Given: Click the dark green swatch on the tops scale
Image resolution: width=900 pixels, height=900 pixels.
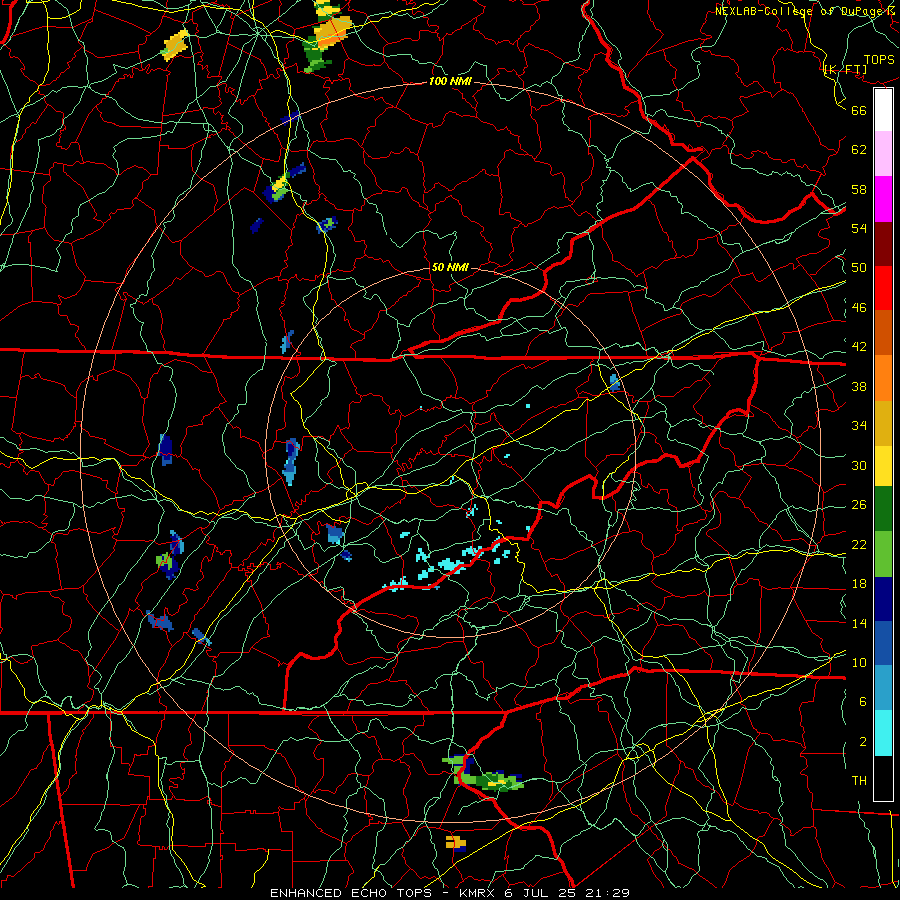Looking at the screenshot, I should point(883,509).
